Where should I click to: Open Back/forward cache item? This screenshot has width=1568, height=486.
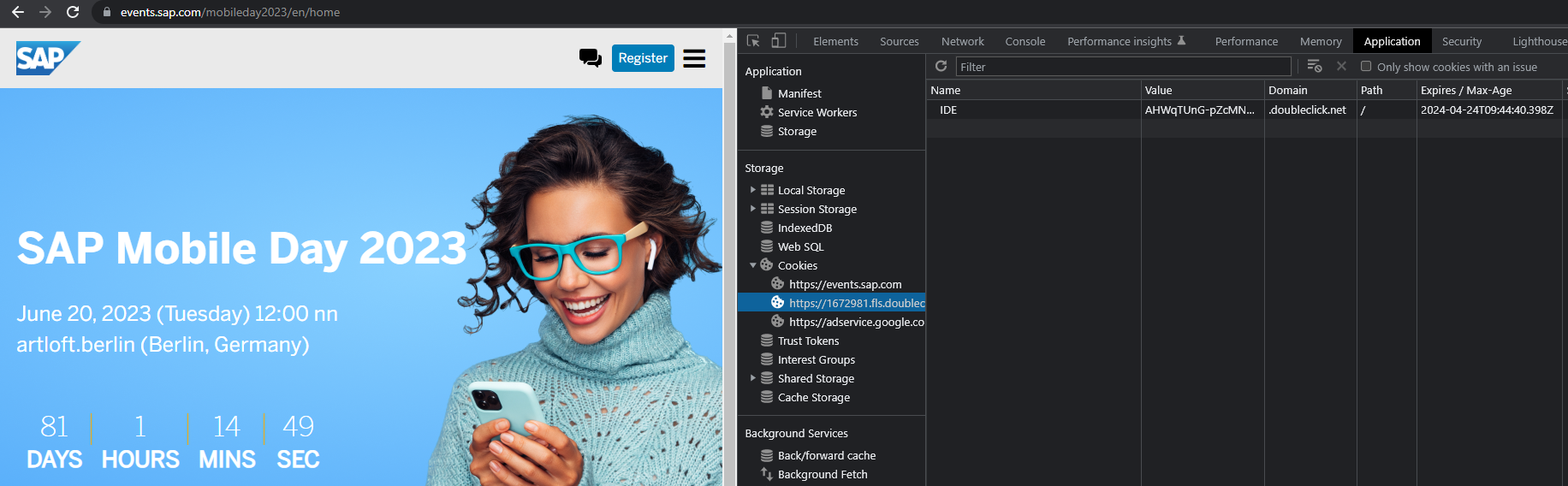[826, 455]
